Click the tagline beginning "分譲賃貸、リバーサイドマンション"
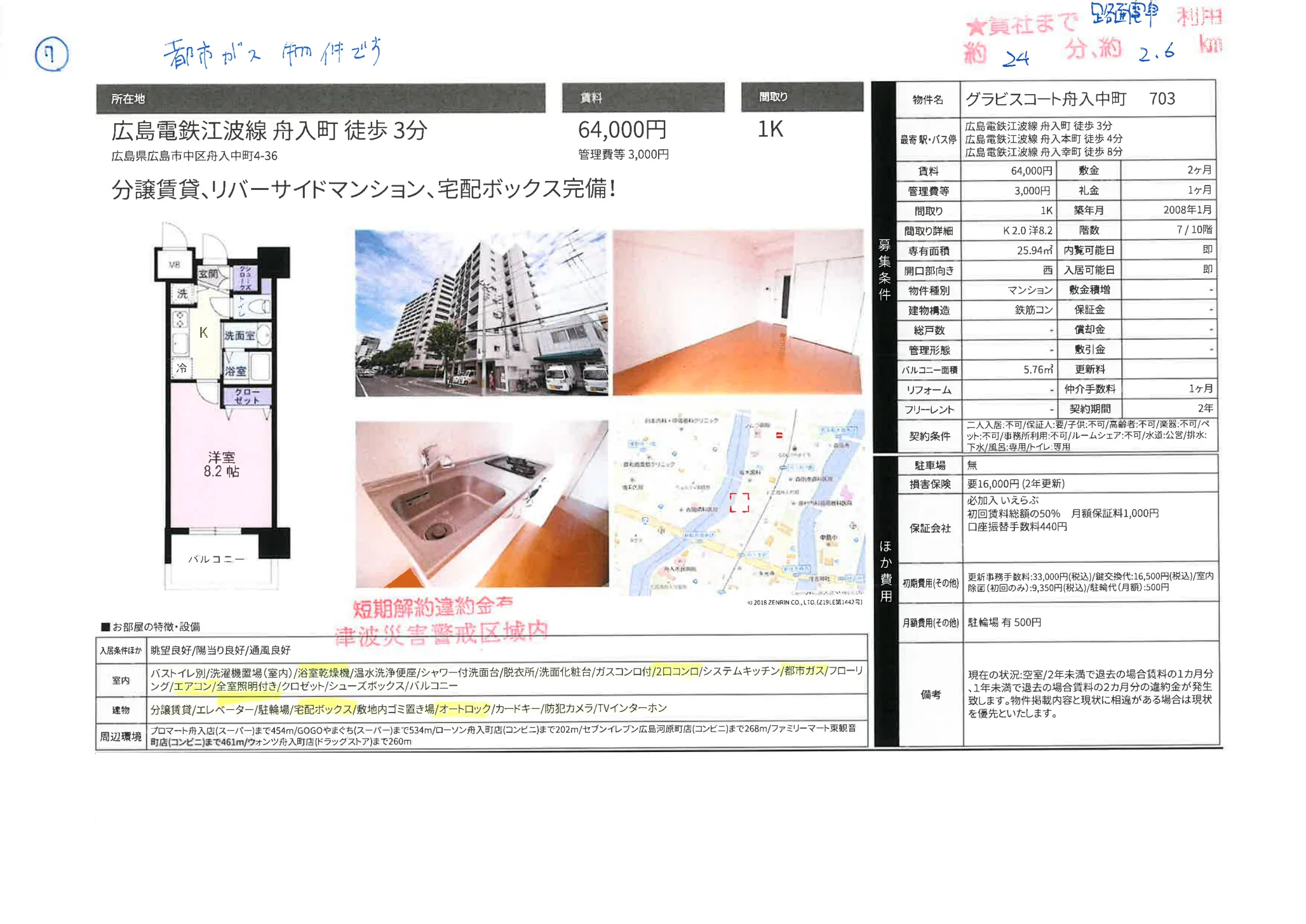The height and width of the screenshot is (924, 1306). (363, 189)
